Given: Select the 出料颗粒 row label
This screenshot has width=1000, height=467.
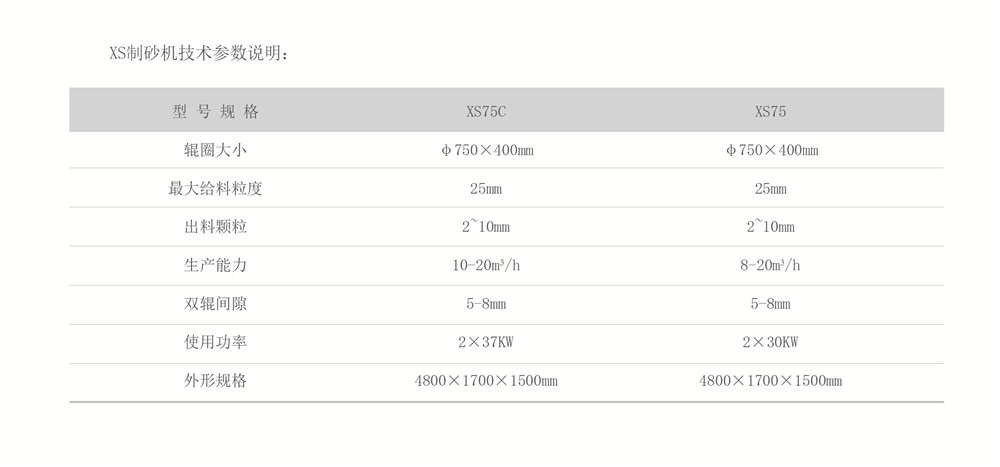Looking at the screenshot, I should point(215,227).
